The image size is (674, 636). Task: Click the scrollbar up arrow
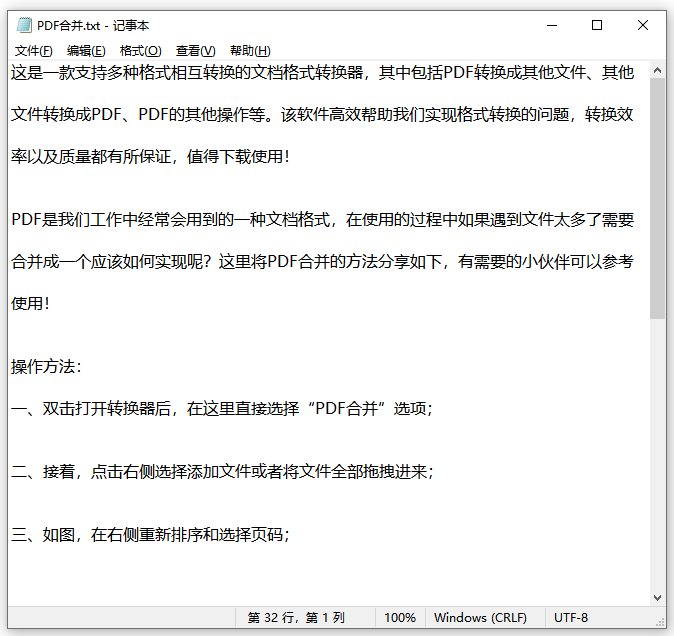[x=657, y=69]
